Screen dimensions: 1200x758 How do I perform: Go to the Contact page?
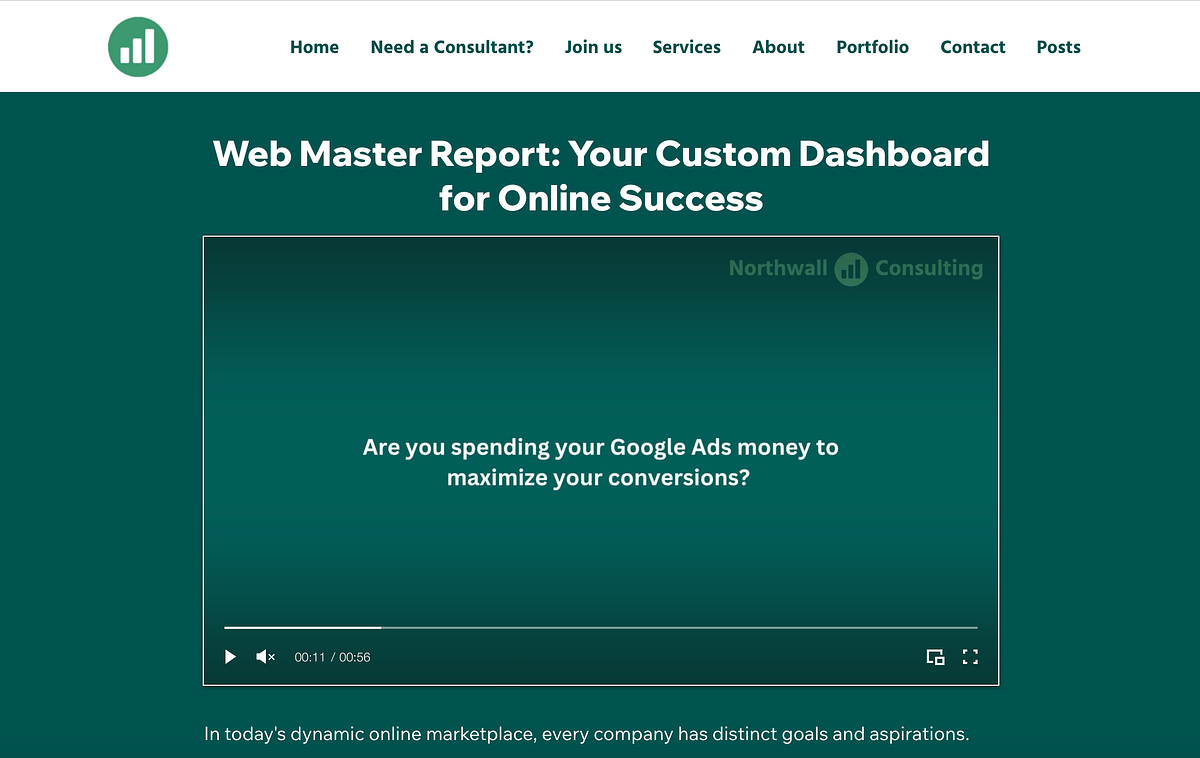coord(973,47)
